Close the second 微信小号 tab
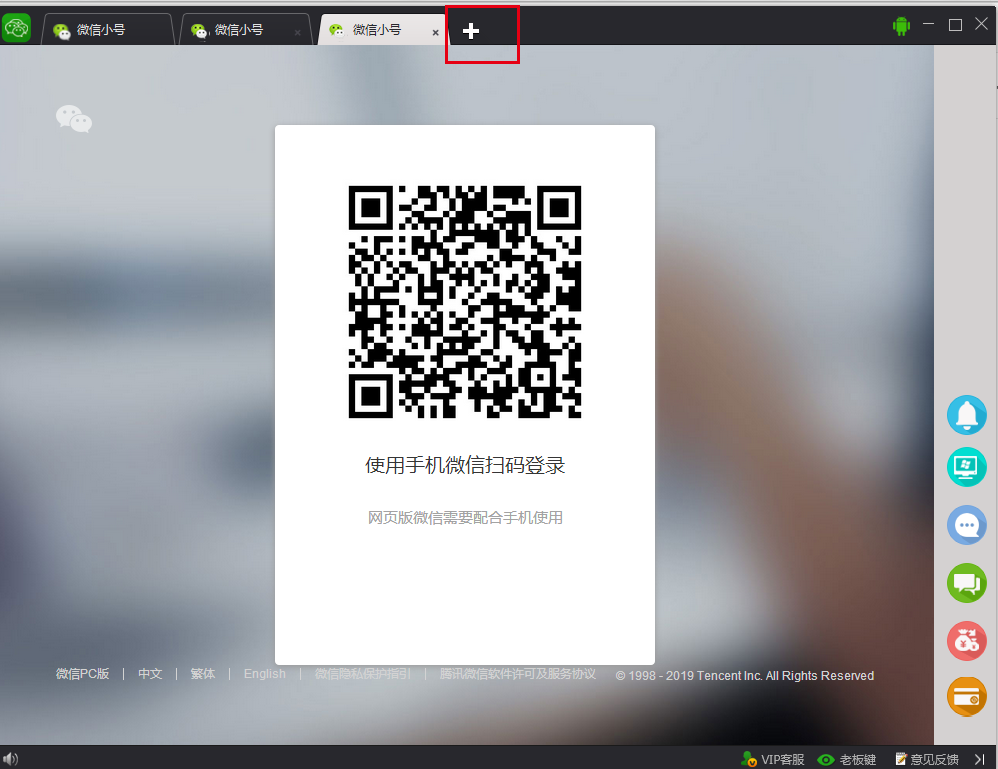Screen dimensions: 998x769 coord(297,32)
